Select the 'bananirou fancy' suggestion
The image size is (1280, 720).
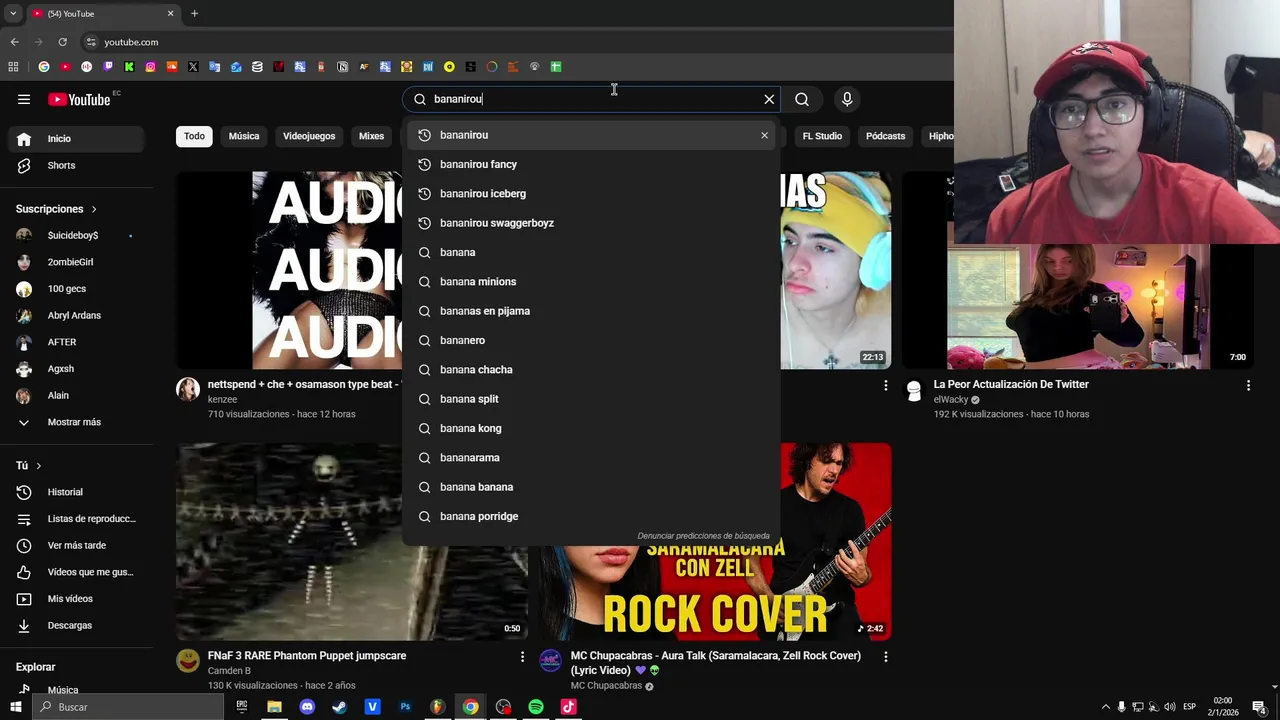590,164
